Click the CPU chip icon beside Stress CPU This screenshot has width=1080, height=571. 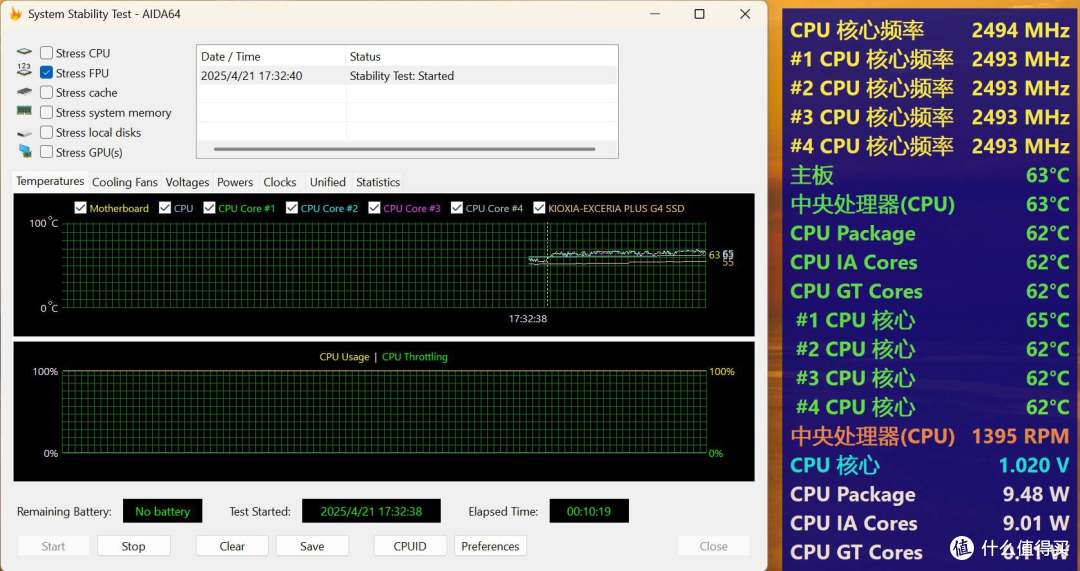[x=25, y=52]
